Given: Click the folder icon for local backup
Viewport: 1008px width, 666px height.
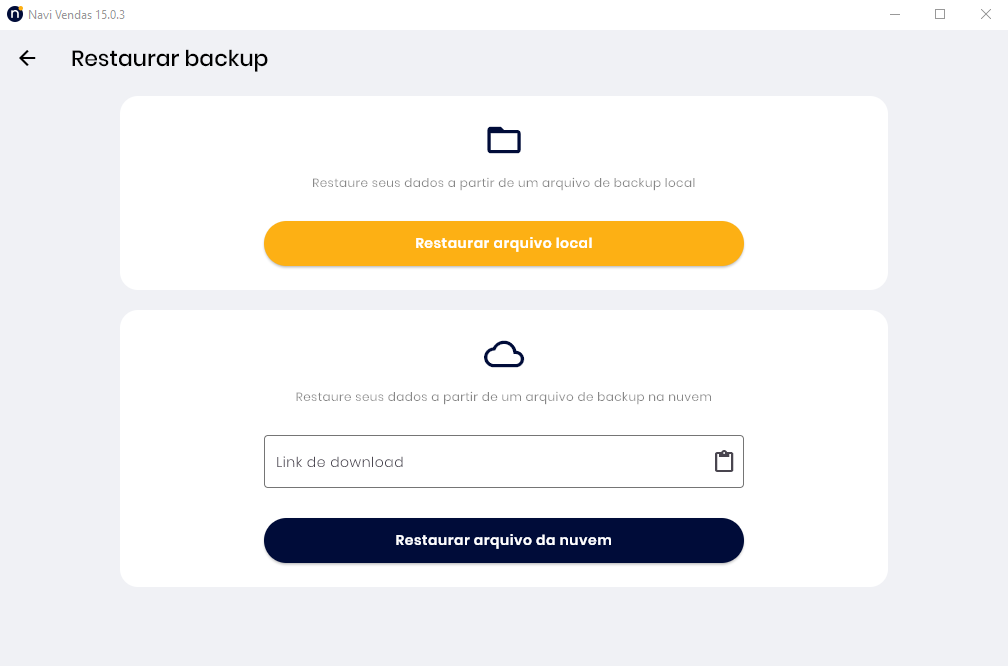Looking at the screenshot, I should click(504, 140).
